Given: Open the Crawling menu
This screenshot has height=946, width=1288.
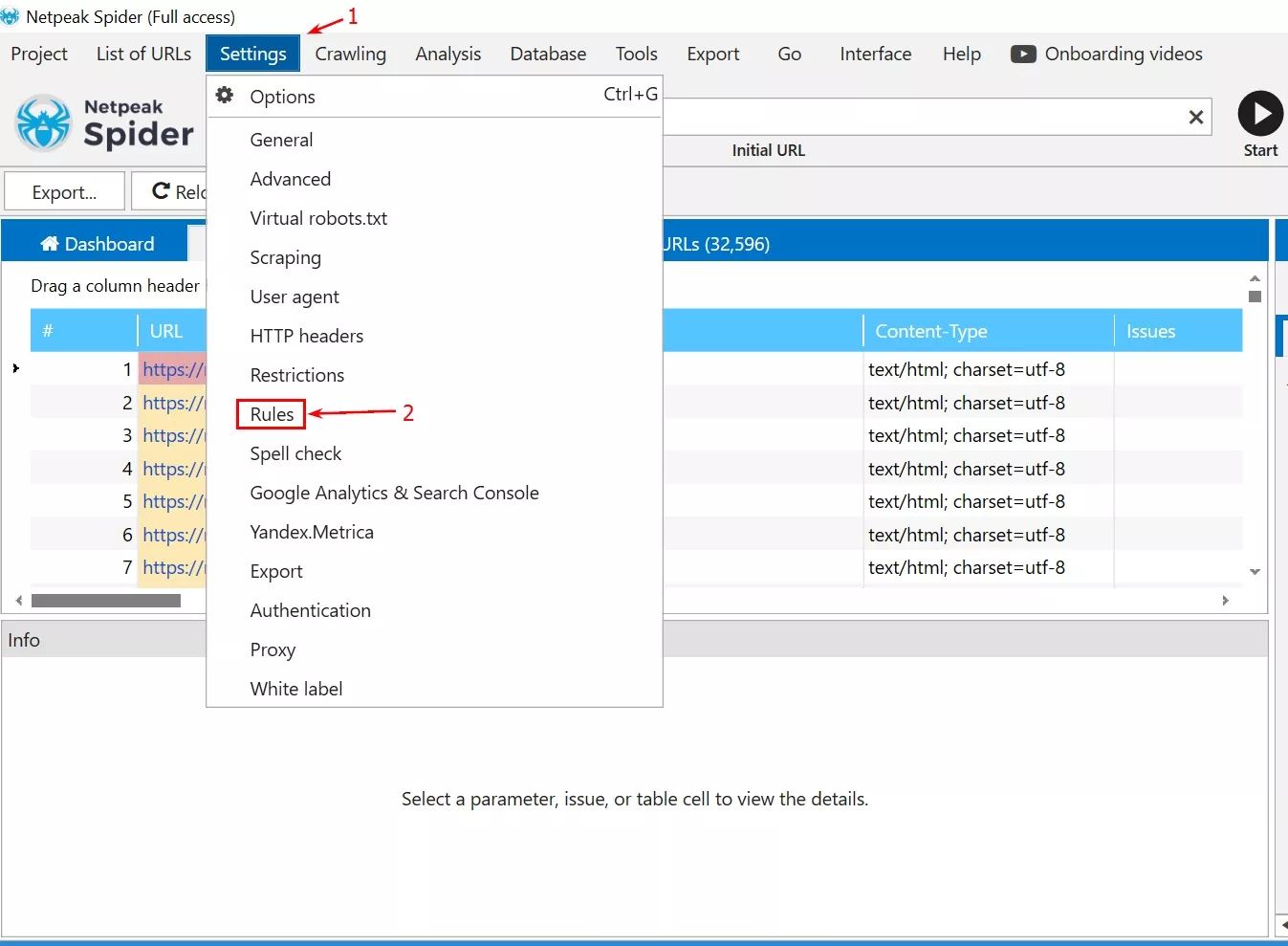Looking at the screenshot, I should [350, 54].
